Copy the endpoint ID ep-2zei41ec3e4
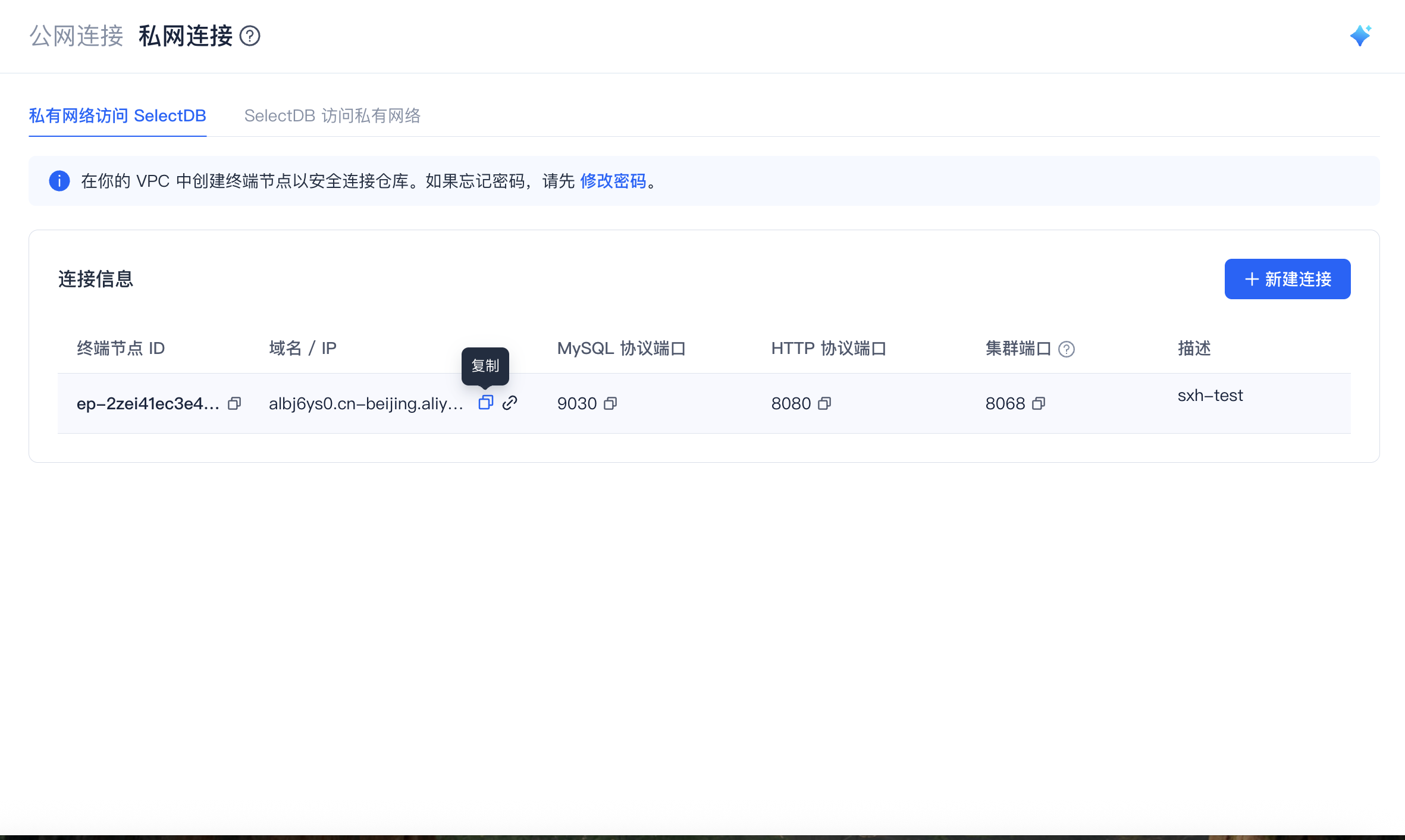Image resolution: width=1405 pixels, height=840 pixels. 234,403
